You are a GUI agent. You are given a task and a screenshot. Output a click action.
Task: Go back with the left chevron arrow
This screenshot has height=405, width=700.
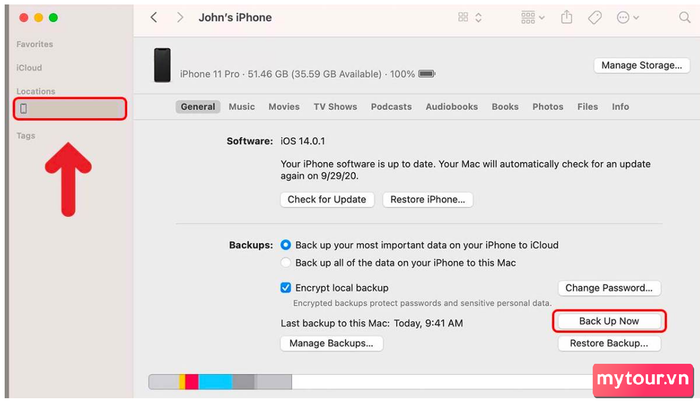[154, 17]
